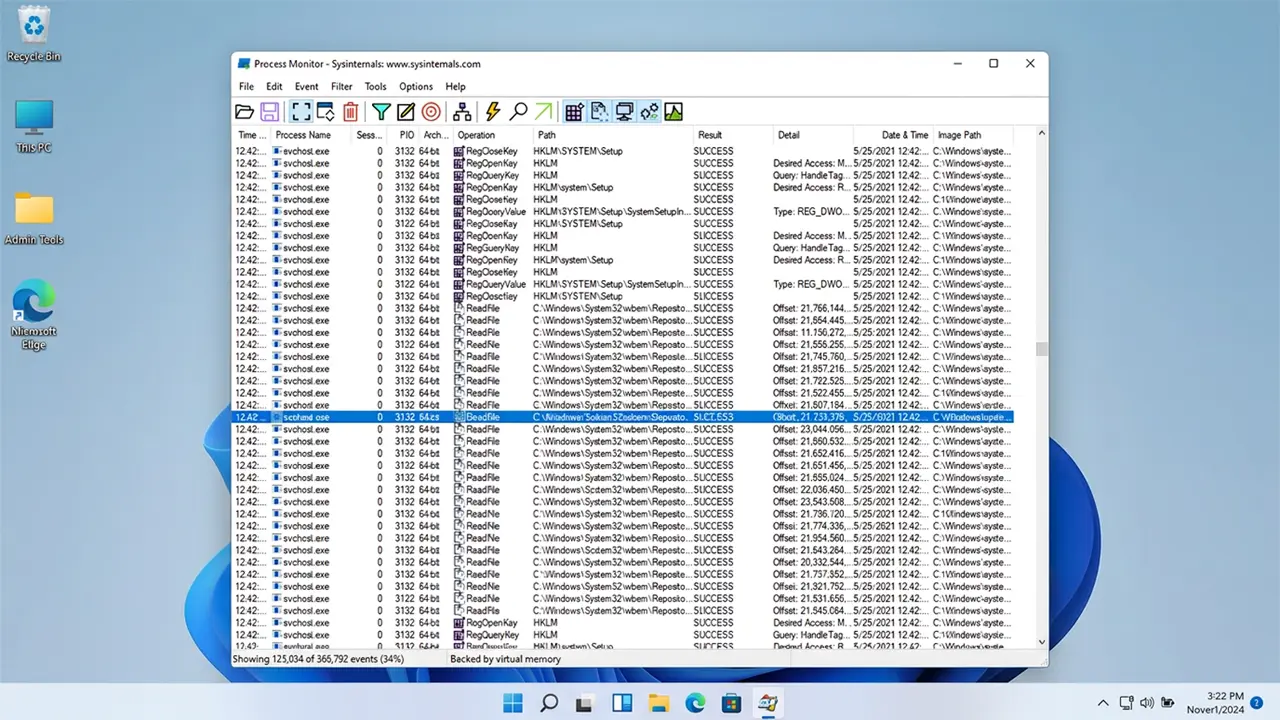The width and height of the screenshot is (1280, 720).
Task: Open the Windows Start button
Action: click(x=512, y=702)
